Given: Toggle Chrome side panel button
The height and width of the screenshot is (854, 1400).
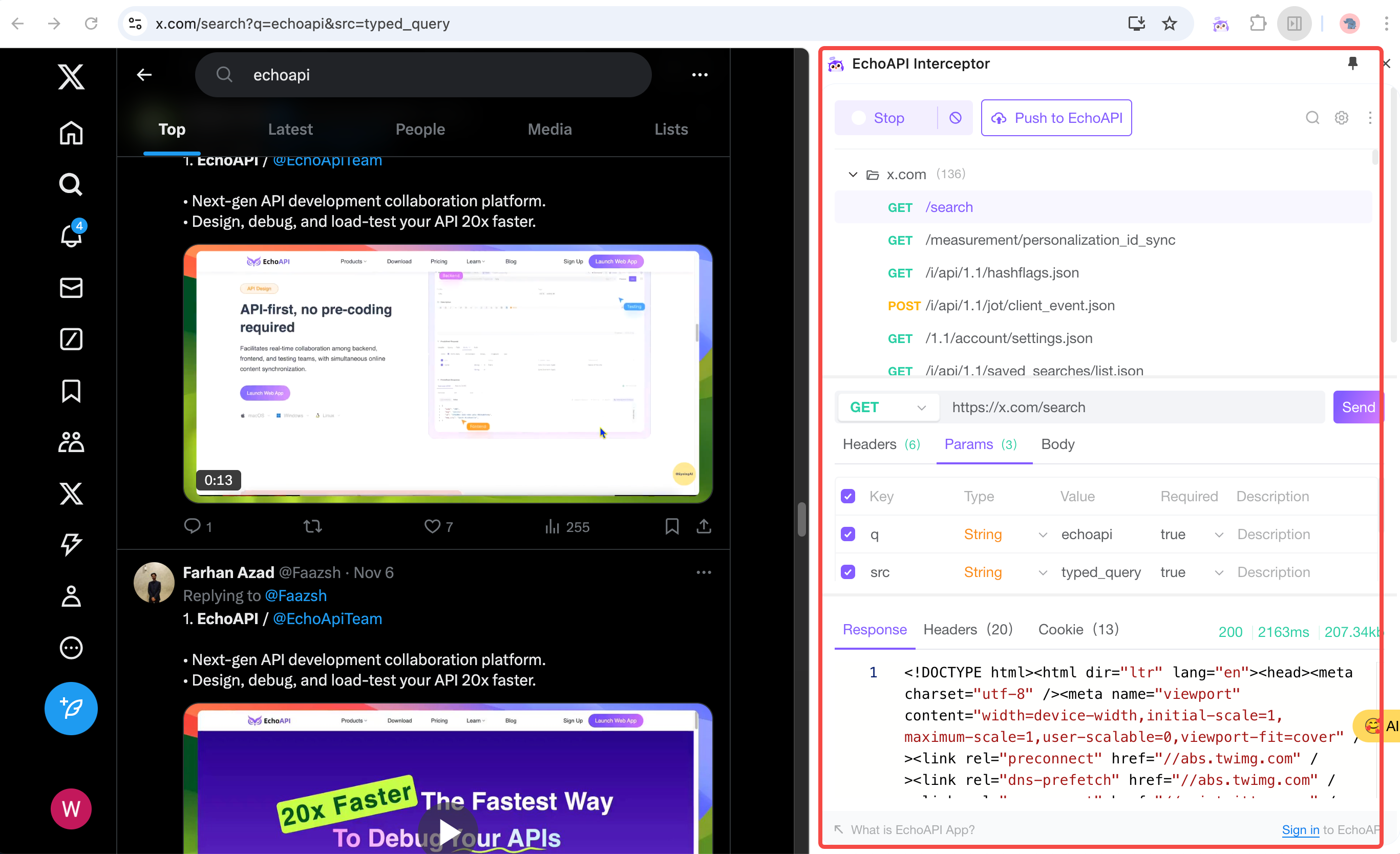Looking at the screenshot, I should (x=1295, y=24).
